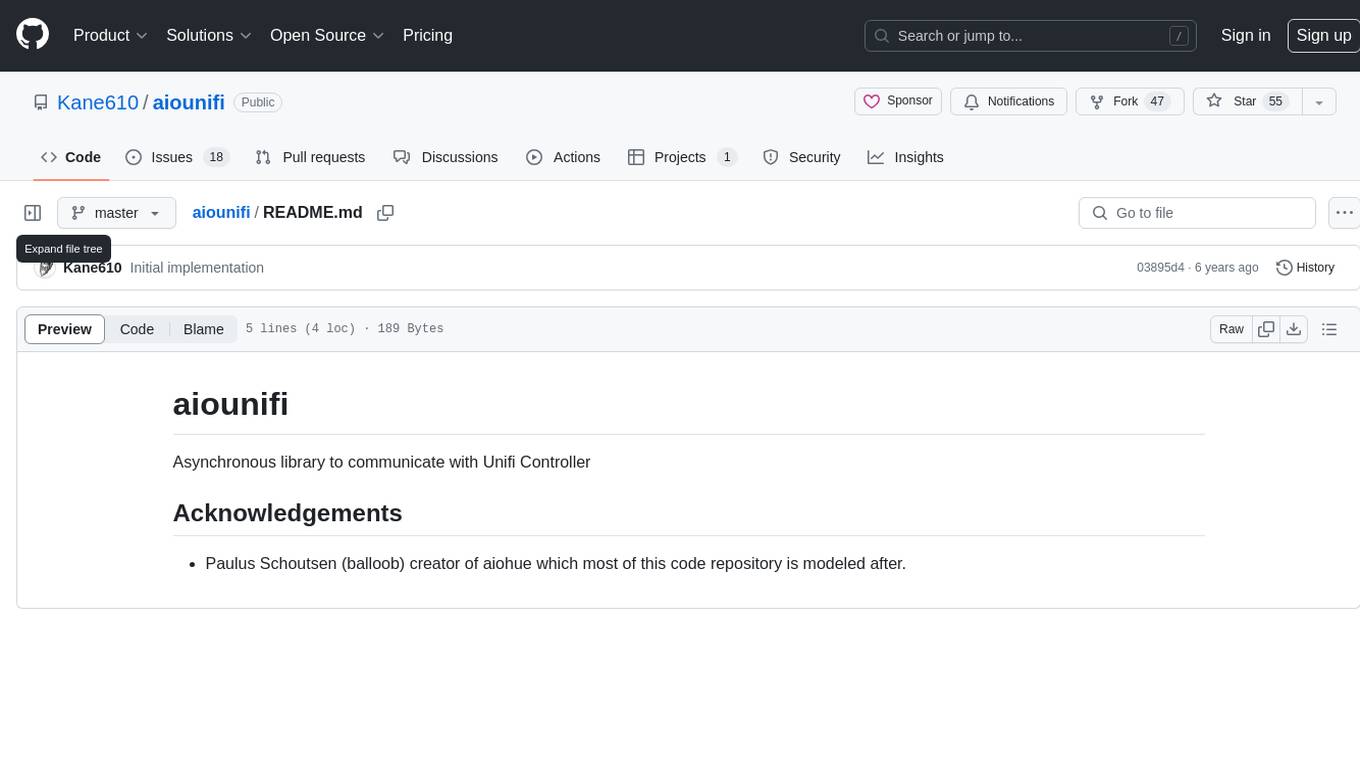Expand the Product menu
The width and height of the screenshot is (1360, 764).
coord(110,35)
